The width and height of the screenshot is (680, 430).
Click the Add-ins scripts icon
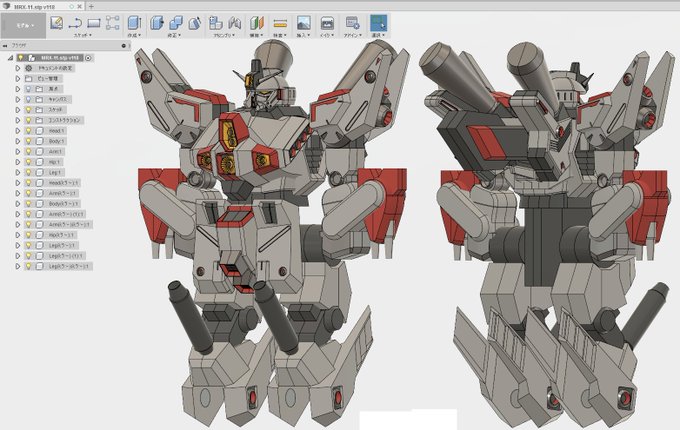coord(352,23)
